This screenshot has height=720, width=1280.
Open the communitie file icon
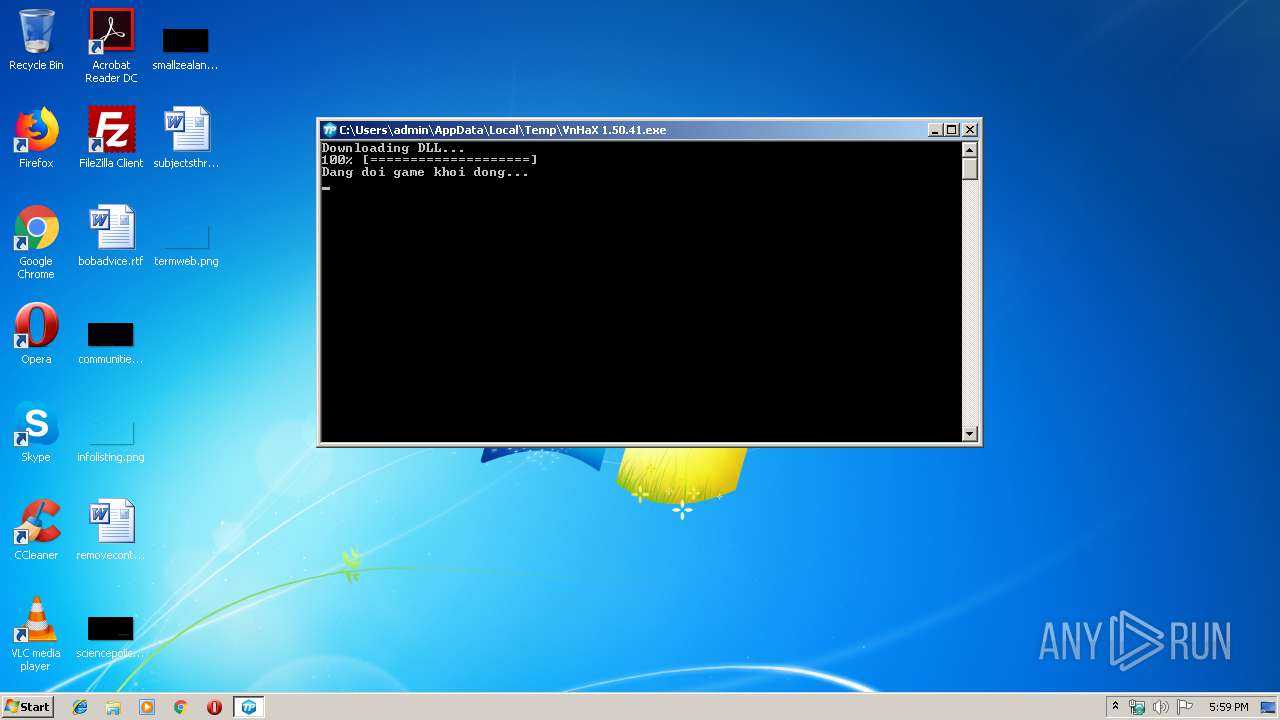click(111, 342)
